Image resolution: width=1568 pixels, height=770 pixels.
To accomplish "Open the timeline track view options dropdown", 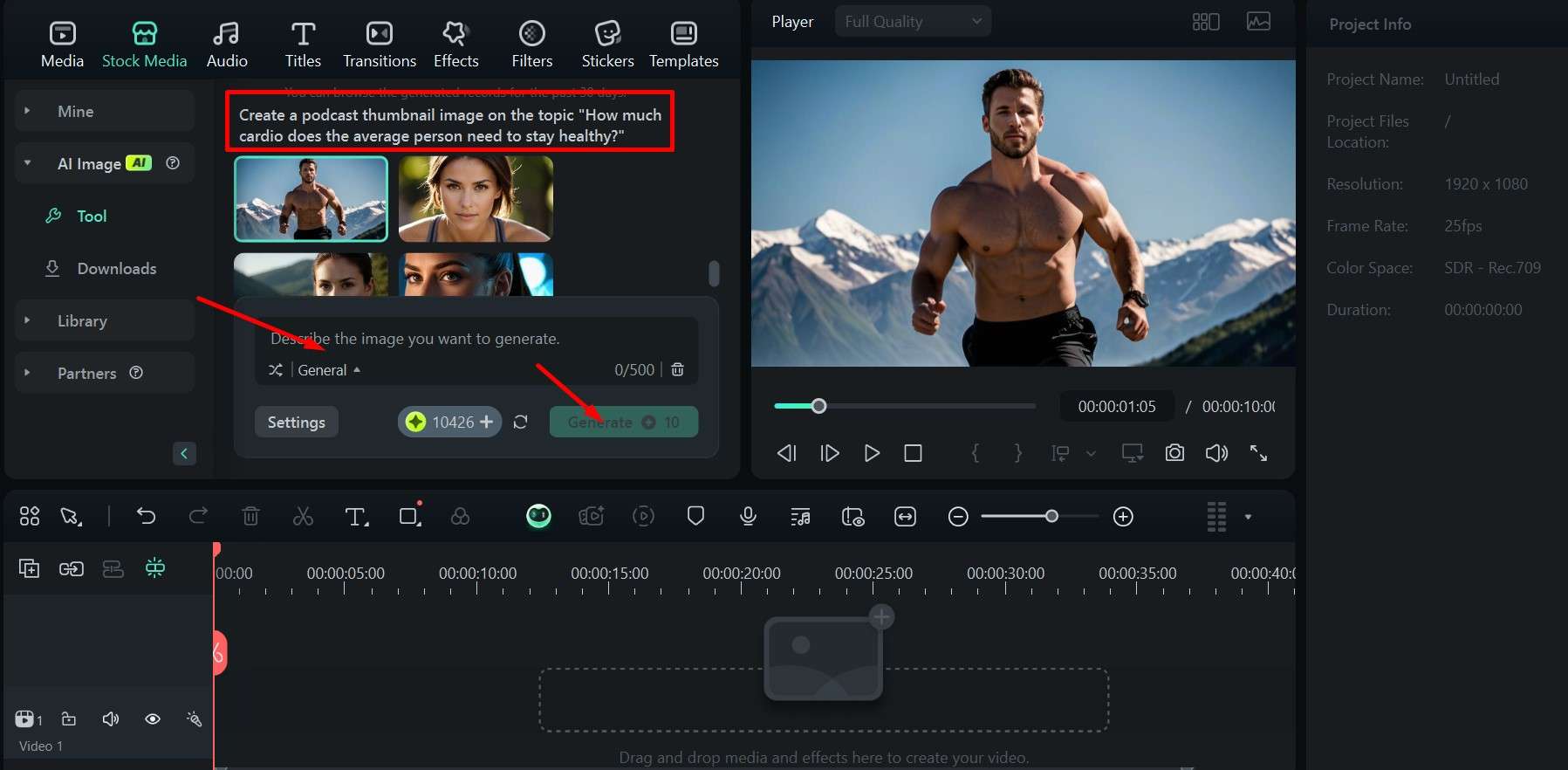I will [1248, 517].
